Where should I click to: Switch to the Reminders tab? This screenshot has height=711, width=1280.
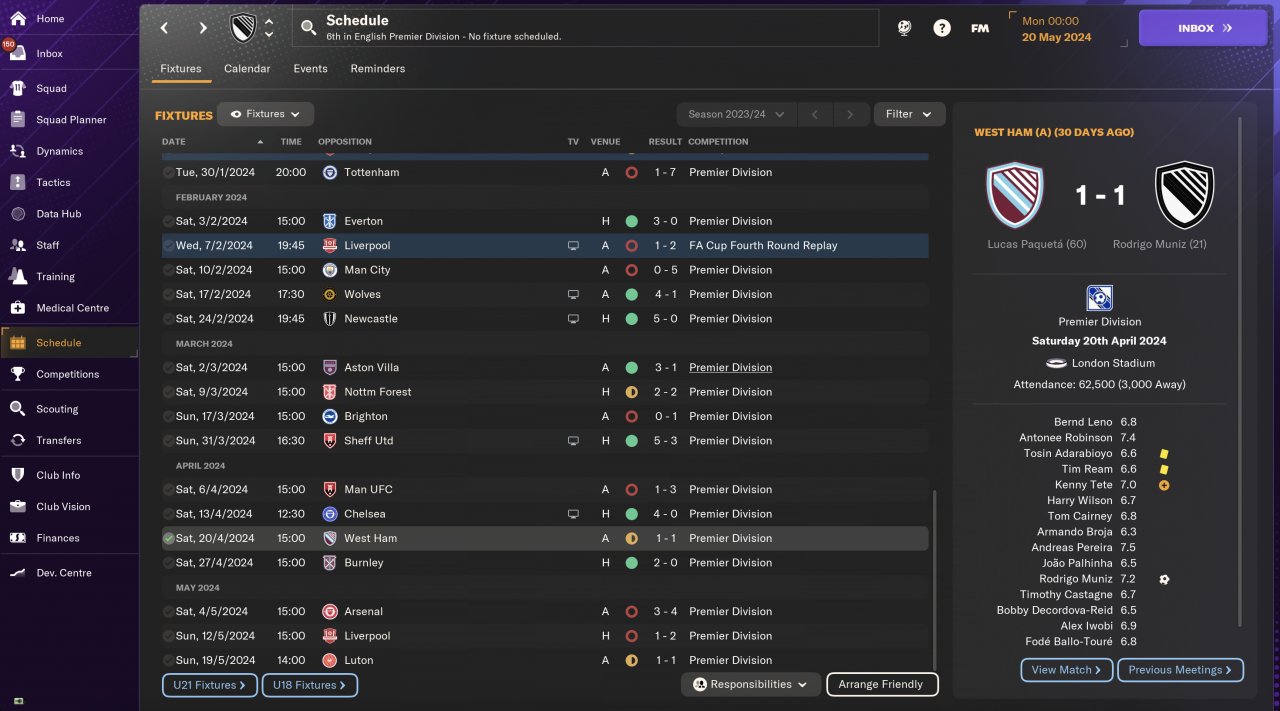pyautogui.click(x=377, y=69)
